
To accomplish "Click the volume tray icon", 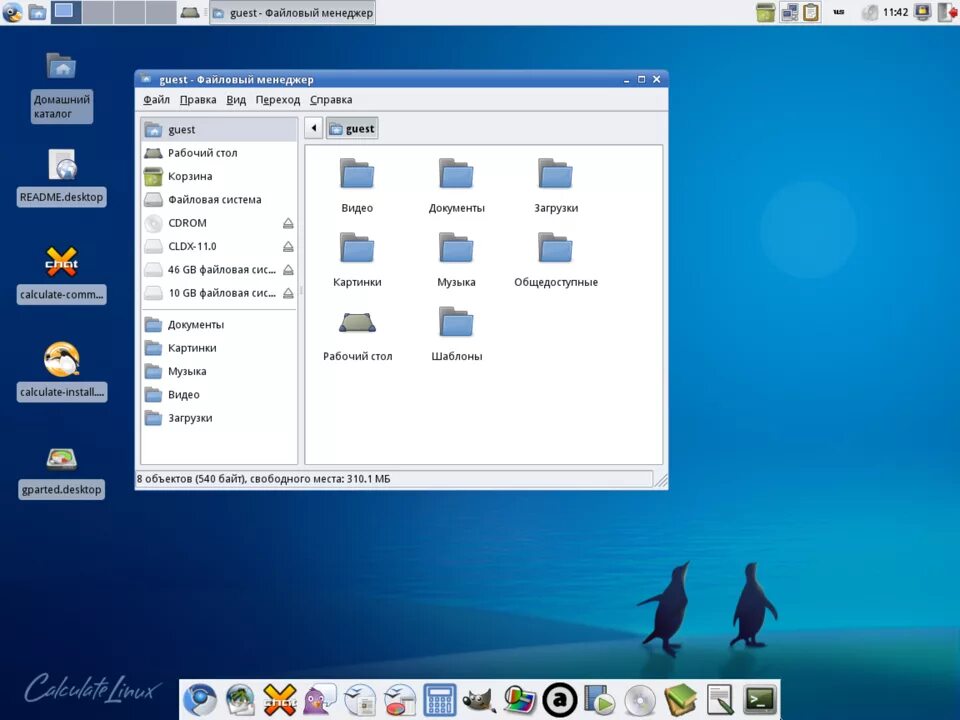I will (x=869, y=12).
